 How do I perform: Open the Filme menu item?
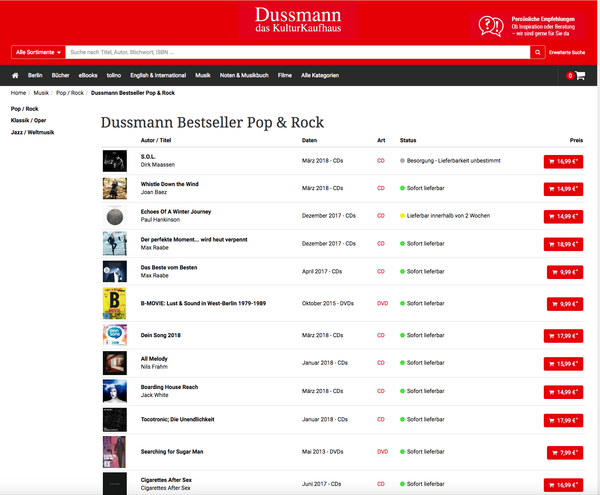285,75
